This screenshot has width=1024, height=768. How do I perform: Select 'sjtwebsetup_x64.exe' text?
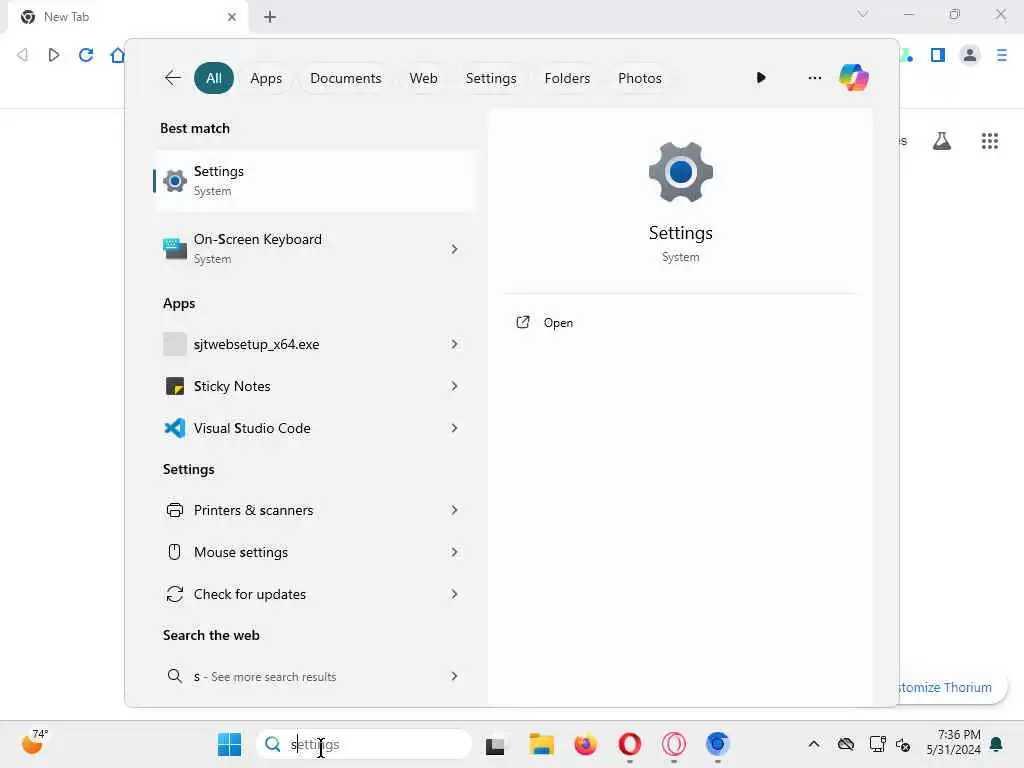tap(257, 344)
